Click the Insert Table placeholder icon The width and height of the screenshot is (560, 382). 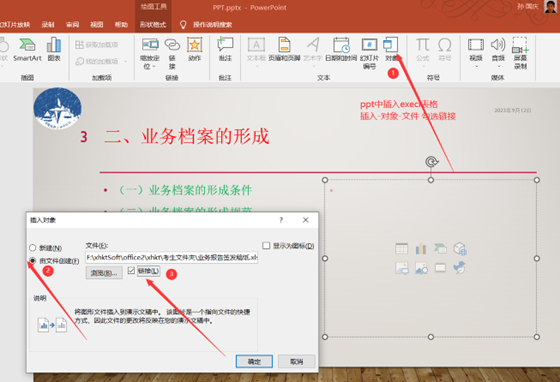coord(402,248)
